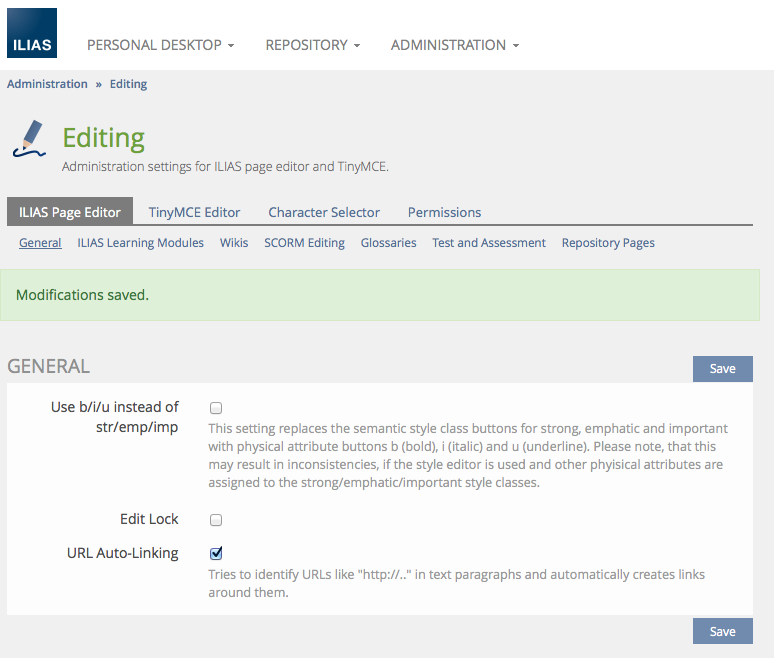Open the Character Selector tab
Screen dimensions: 774x658
click(x=324, y=212)
